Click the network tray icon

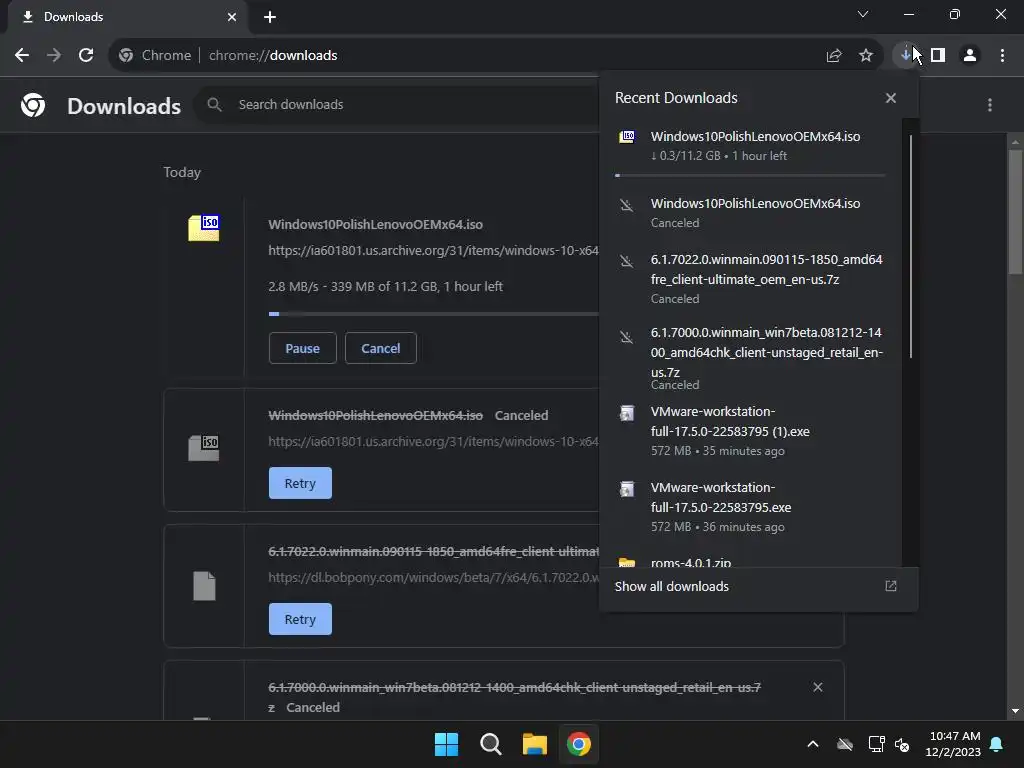[x=876, y=744]
